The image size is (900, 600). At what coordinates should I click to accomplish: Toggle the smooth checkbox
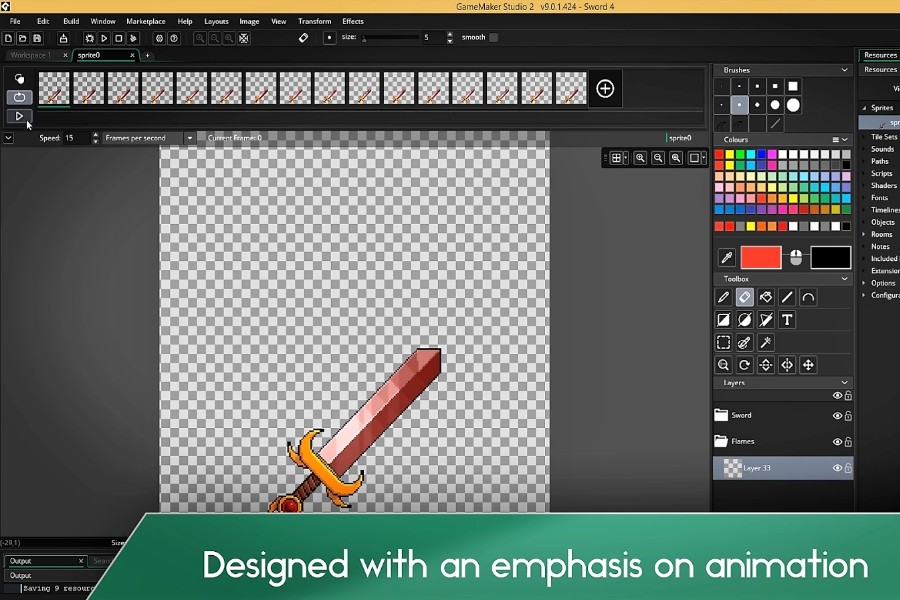(x=493, y=38)
